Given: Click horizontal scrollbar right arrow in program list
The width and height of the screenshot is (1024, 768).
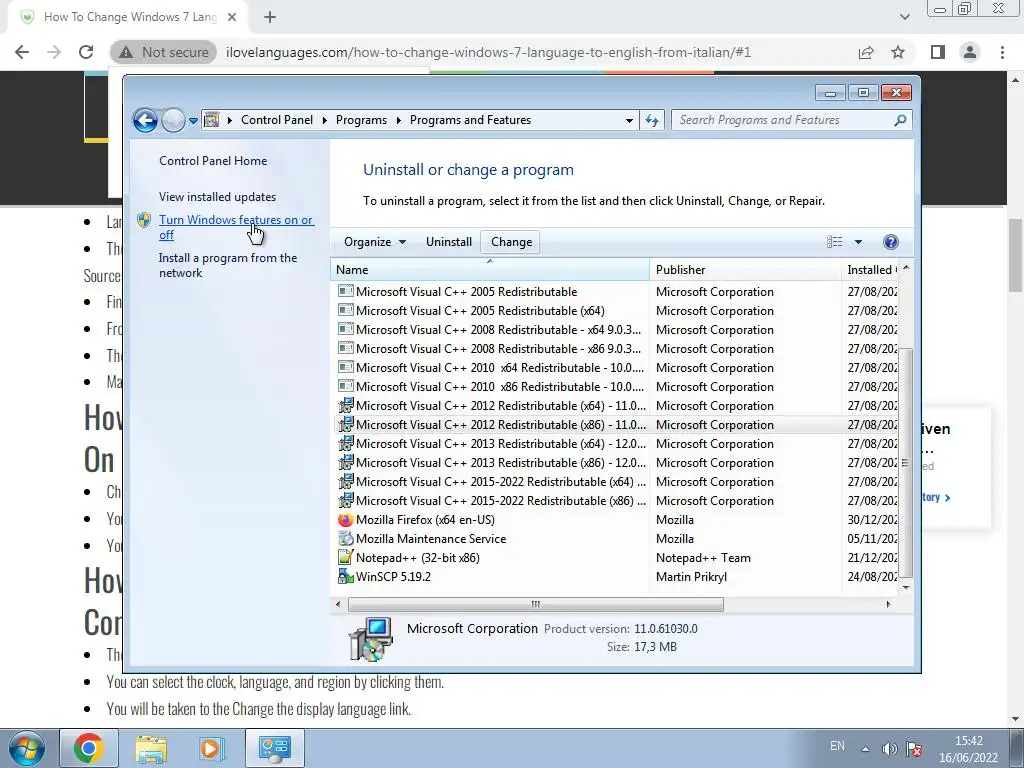Looking at the screenshot, I should [888, 604].
